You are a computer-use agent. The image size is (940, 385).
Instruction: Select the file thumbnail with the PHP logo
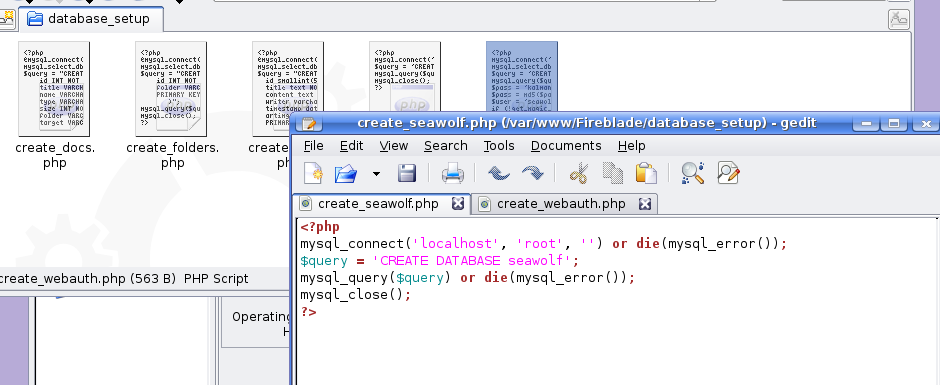tap(405, 77)
